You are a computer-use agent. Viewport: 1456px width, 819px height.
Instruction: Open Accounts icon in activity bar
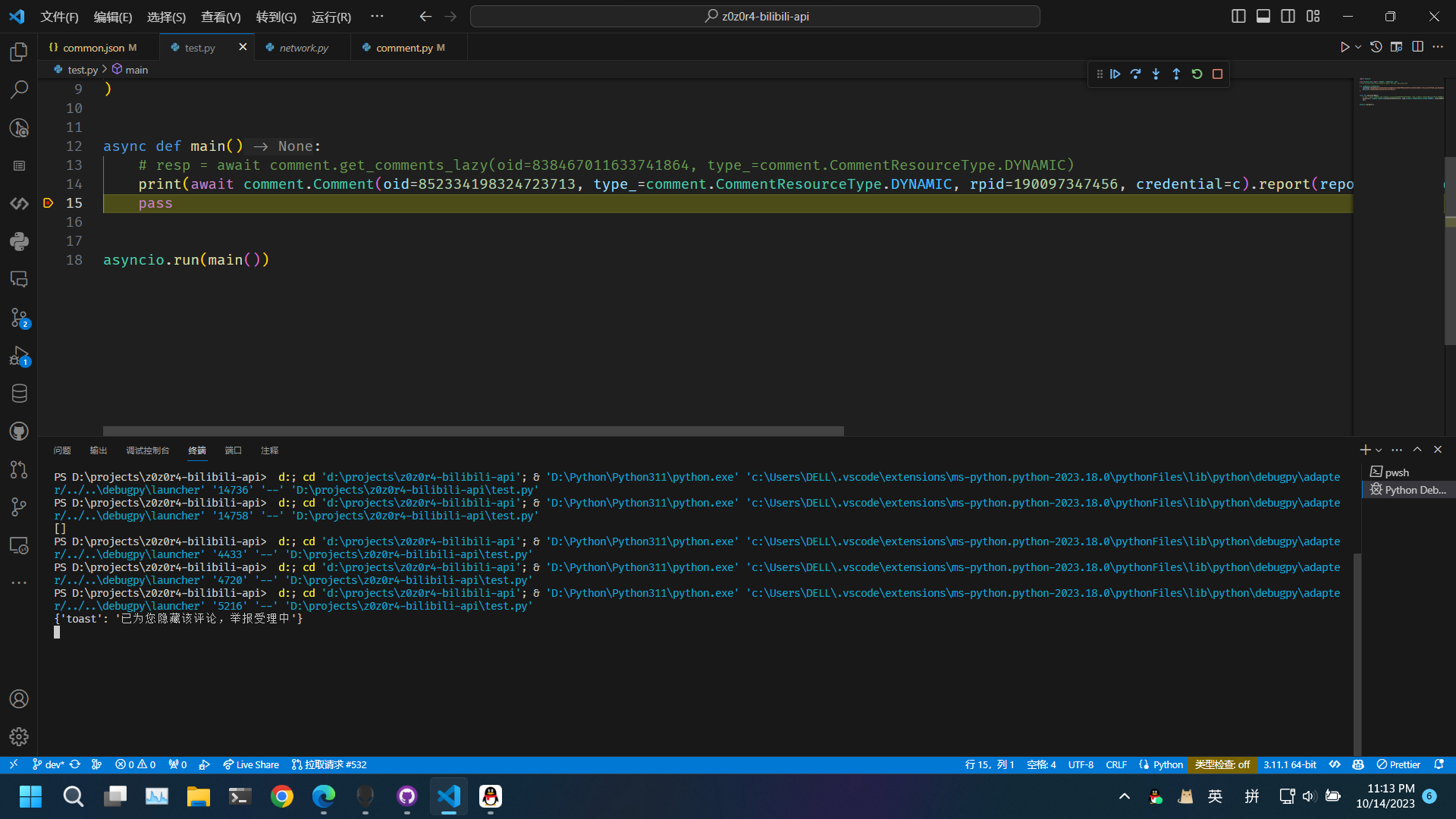(x=19, y=698)
